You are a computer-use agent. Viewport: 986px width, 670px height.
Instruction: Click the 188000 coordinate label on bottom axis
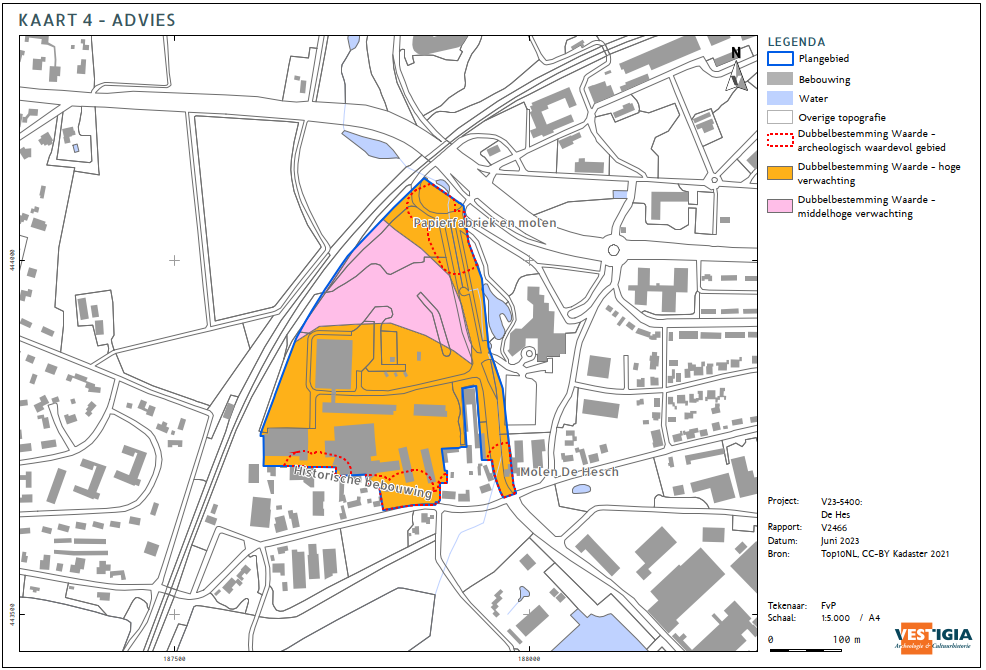pos(529,659)
